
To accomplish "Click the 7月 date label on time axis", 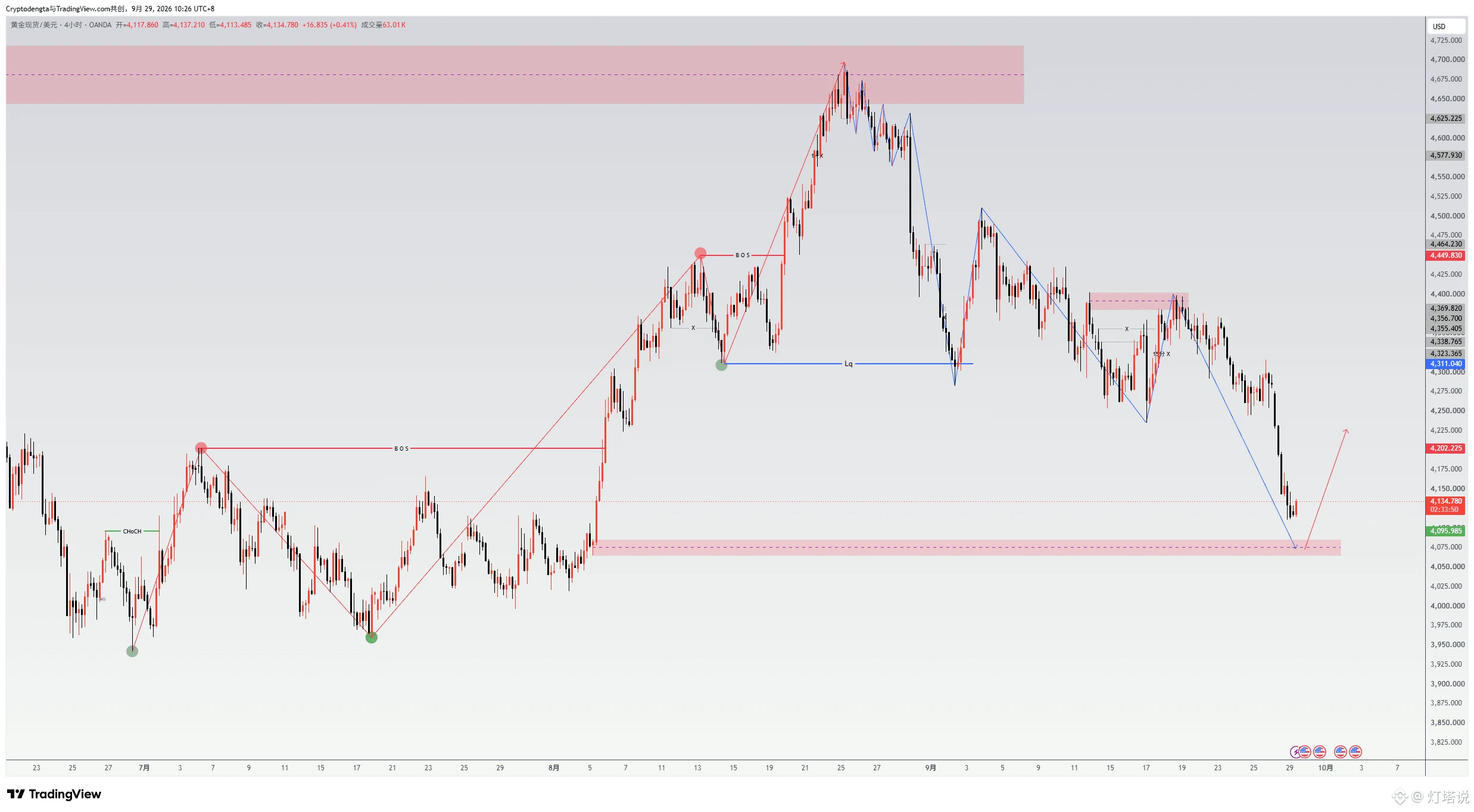I will tap(144, 768).
